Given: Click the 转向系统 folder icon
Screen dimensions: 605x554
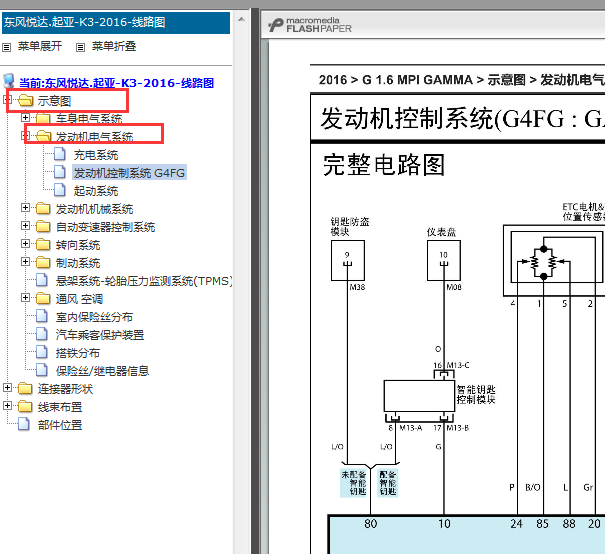Looking at the screenshot, I should click(43, 245).
